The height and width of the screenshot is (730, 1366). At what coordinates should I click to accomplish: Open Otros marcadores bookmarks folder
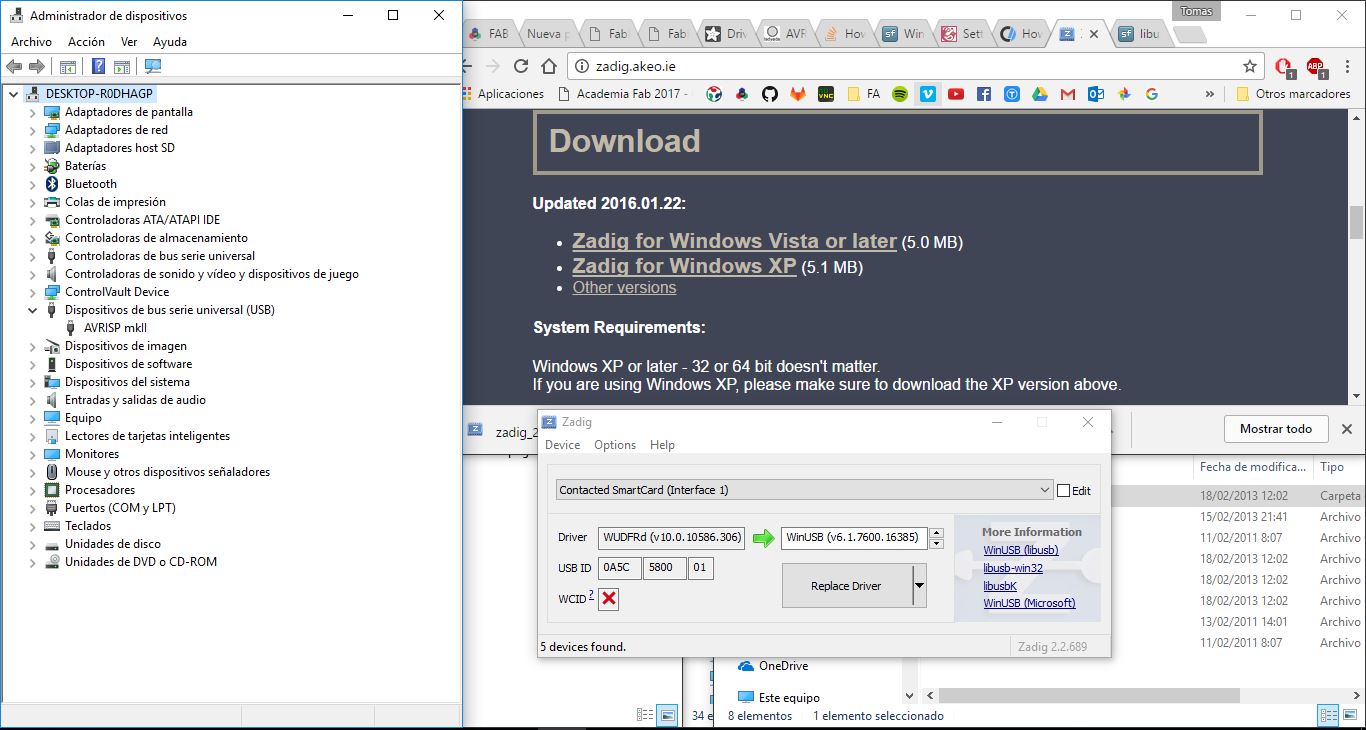pos(1294,94)
